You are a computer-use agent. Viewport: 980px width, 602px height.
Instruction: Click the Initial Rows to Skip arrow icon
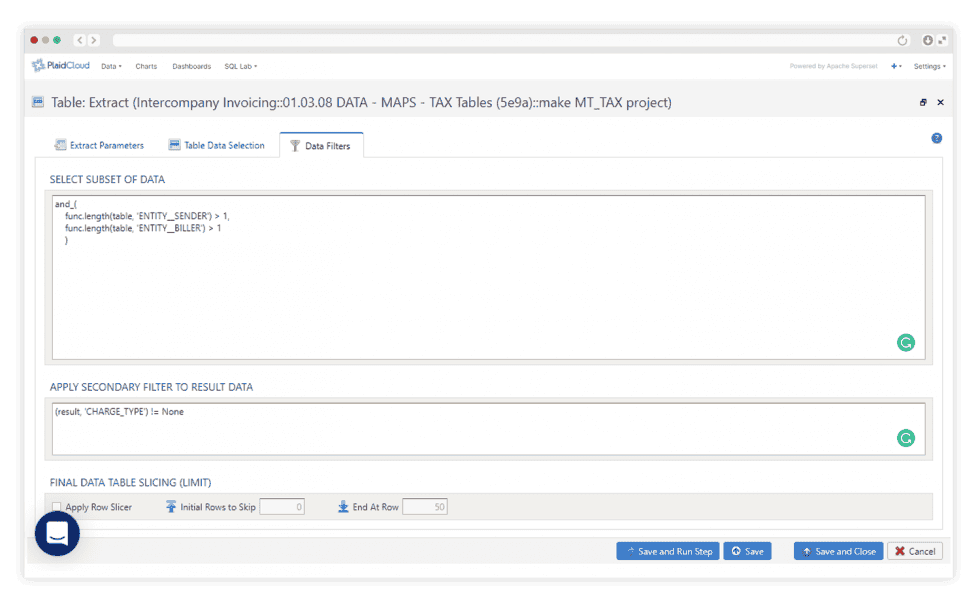click(171, 506)
